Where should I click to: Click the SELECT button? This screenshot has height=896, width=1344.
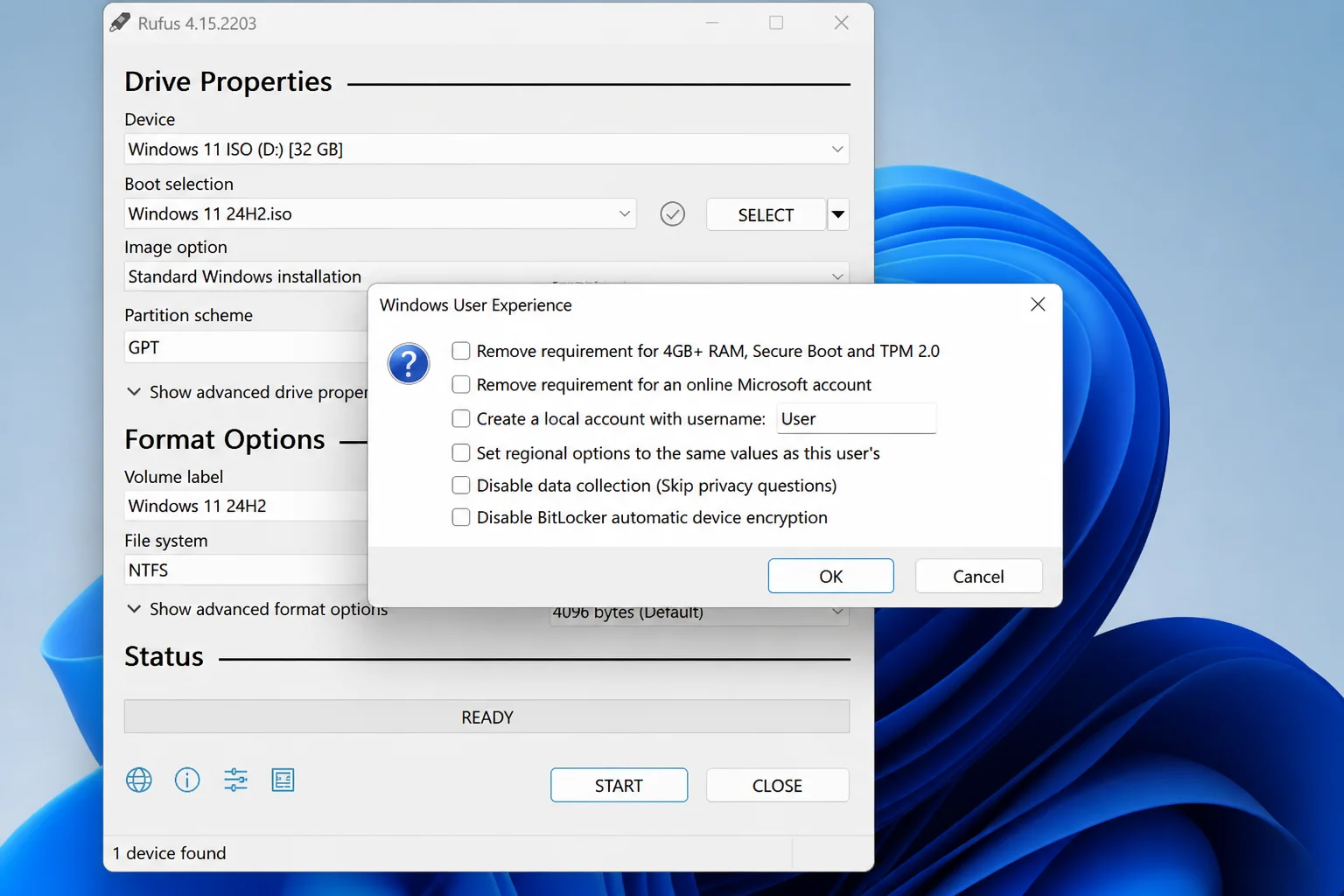point(766,214)
